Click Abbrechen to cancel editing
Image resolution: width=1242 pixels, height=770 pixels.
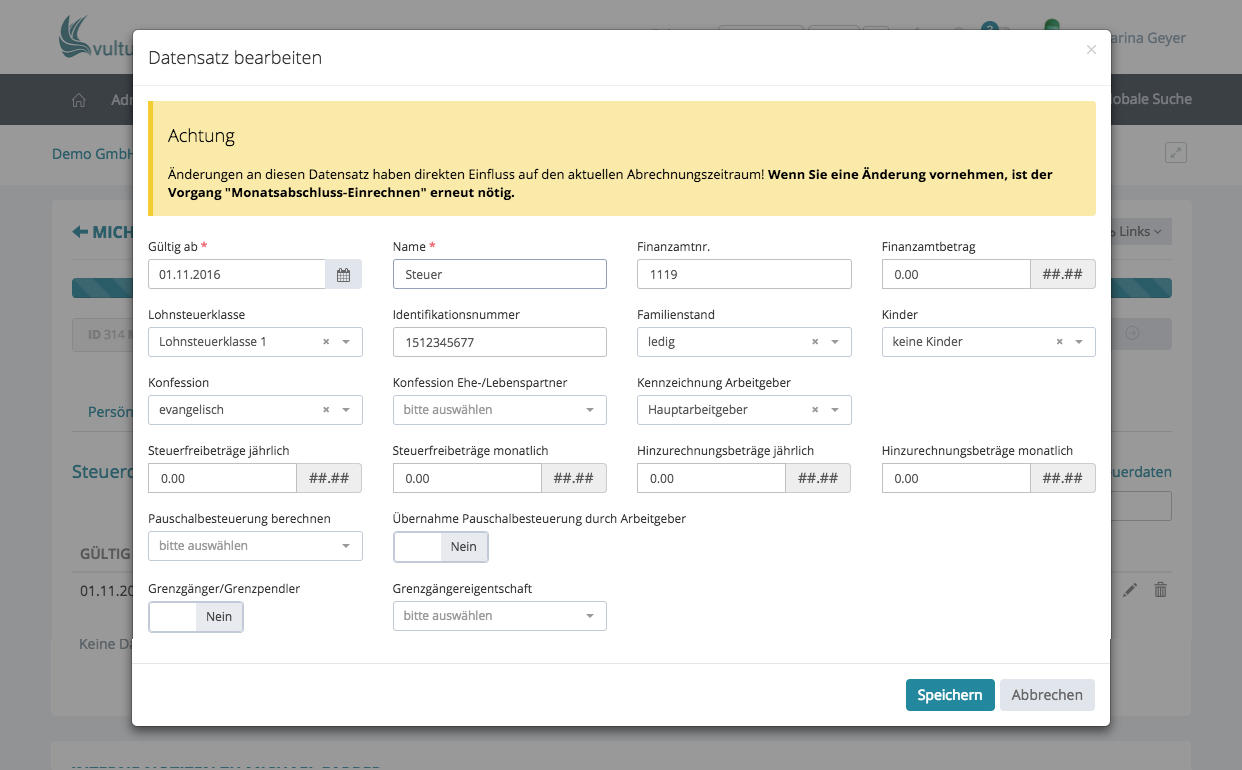pyautogui.click(x=1047, y=695)
